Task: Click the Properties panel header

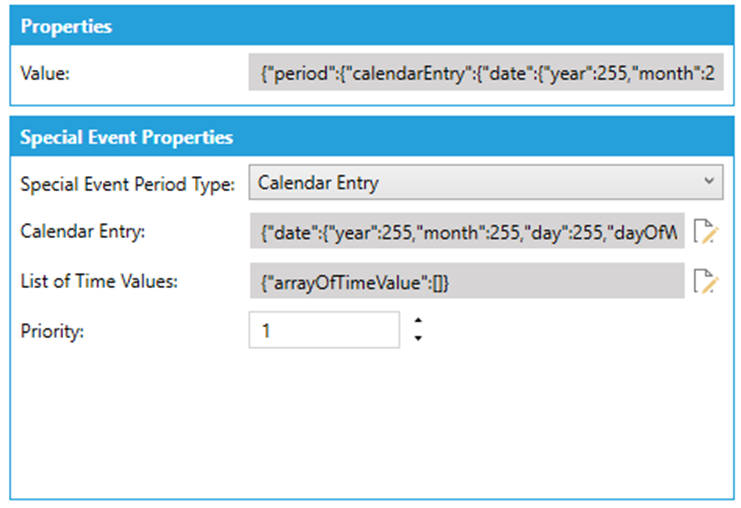Action: pyautogui.click(x=370, y=27)
